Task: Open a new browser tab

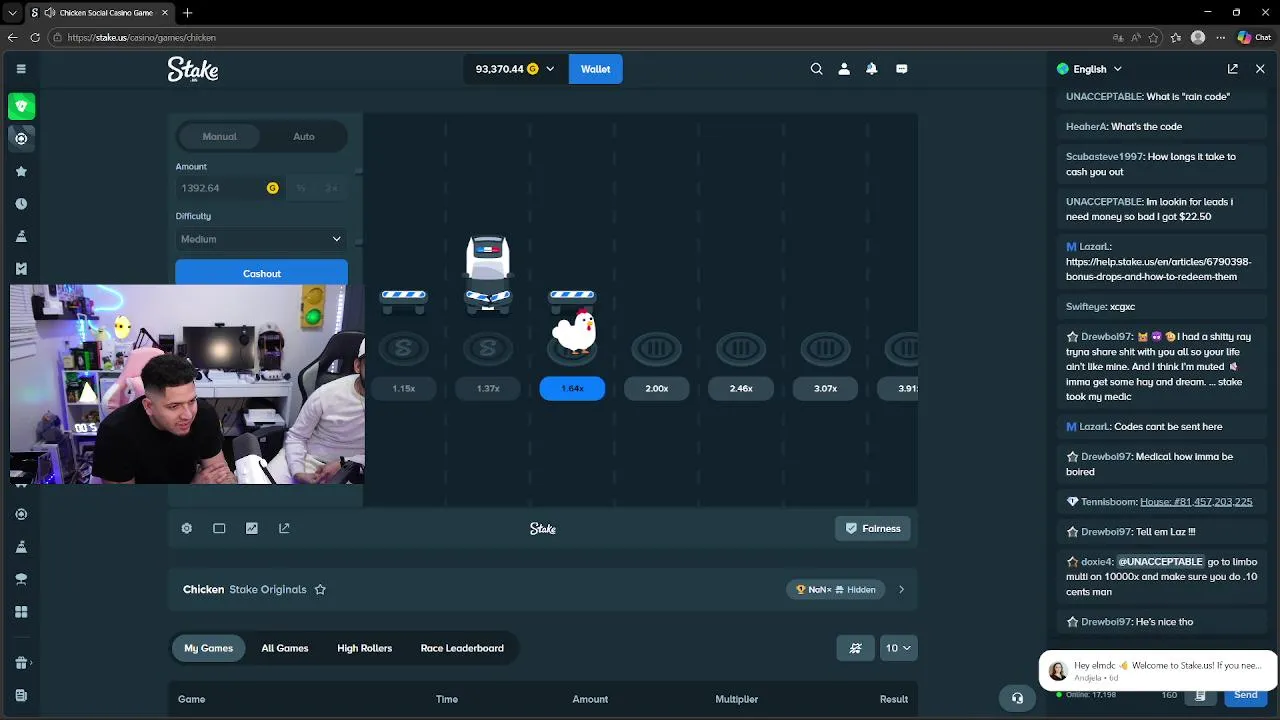Action: click(x=187, y=12)
